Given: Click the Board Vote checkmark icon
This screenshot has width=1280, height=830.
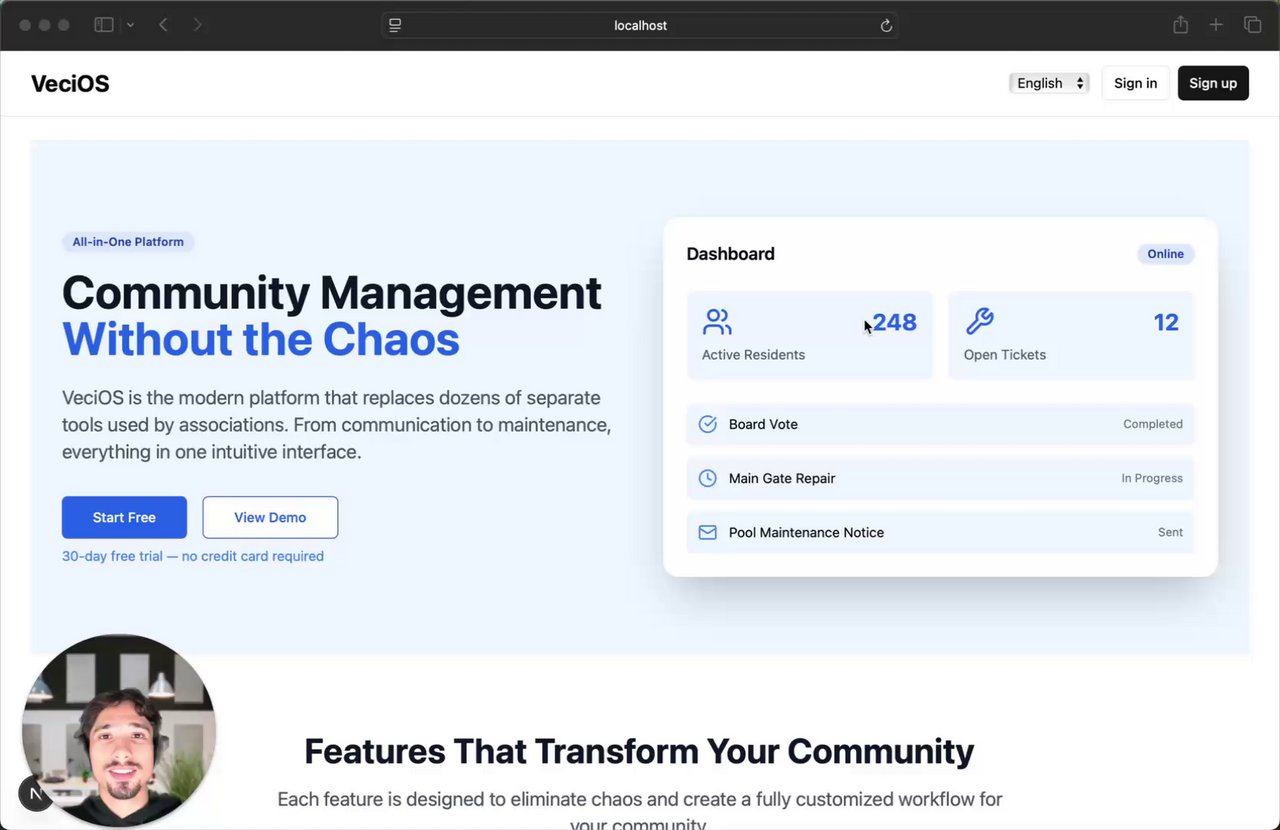Looking at the screenshot, I should pos(707,424).
